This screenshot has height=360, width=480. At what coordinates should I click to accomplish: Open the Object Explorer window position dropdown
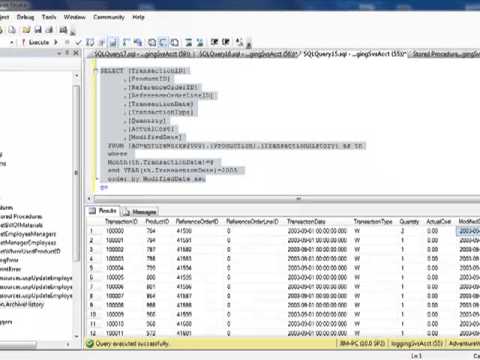tap(59, 53)
